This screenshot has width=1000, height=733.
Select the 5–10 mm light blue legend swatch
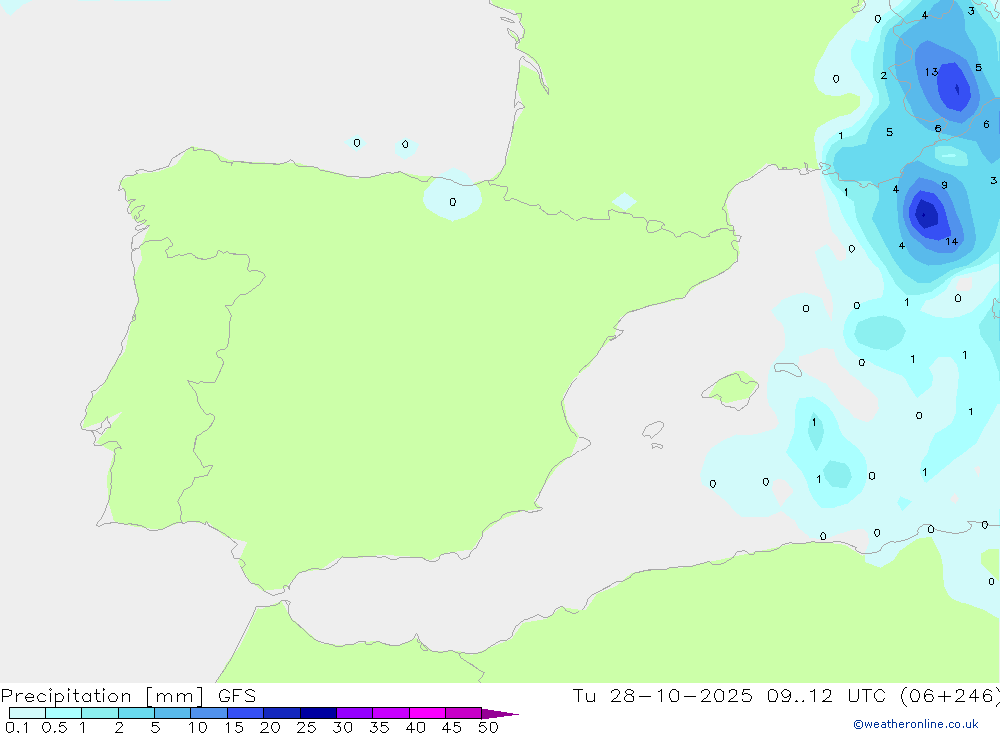[x=172, y=713]
